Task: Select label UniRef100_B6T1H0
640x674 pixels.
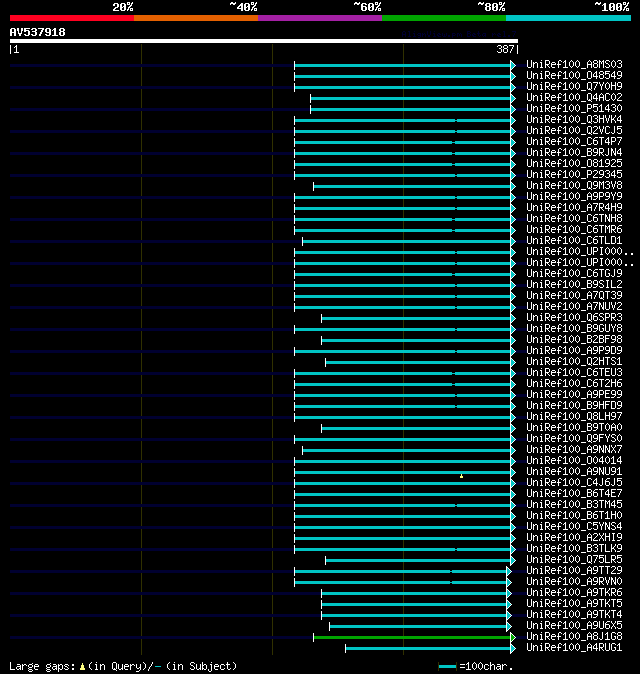Action: point(574,516)
